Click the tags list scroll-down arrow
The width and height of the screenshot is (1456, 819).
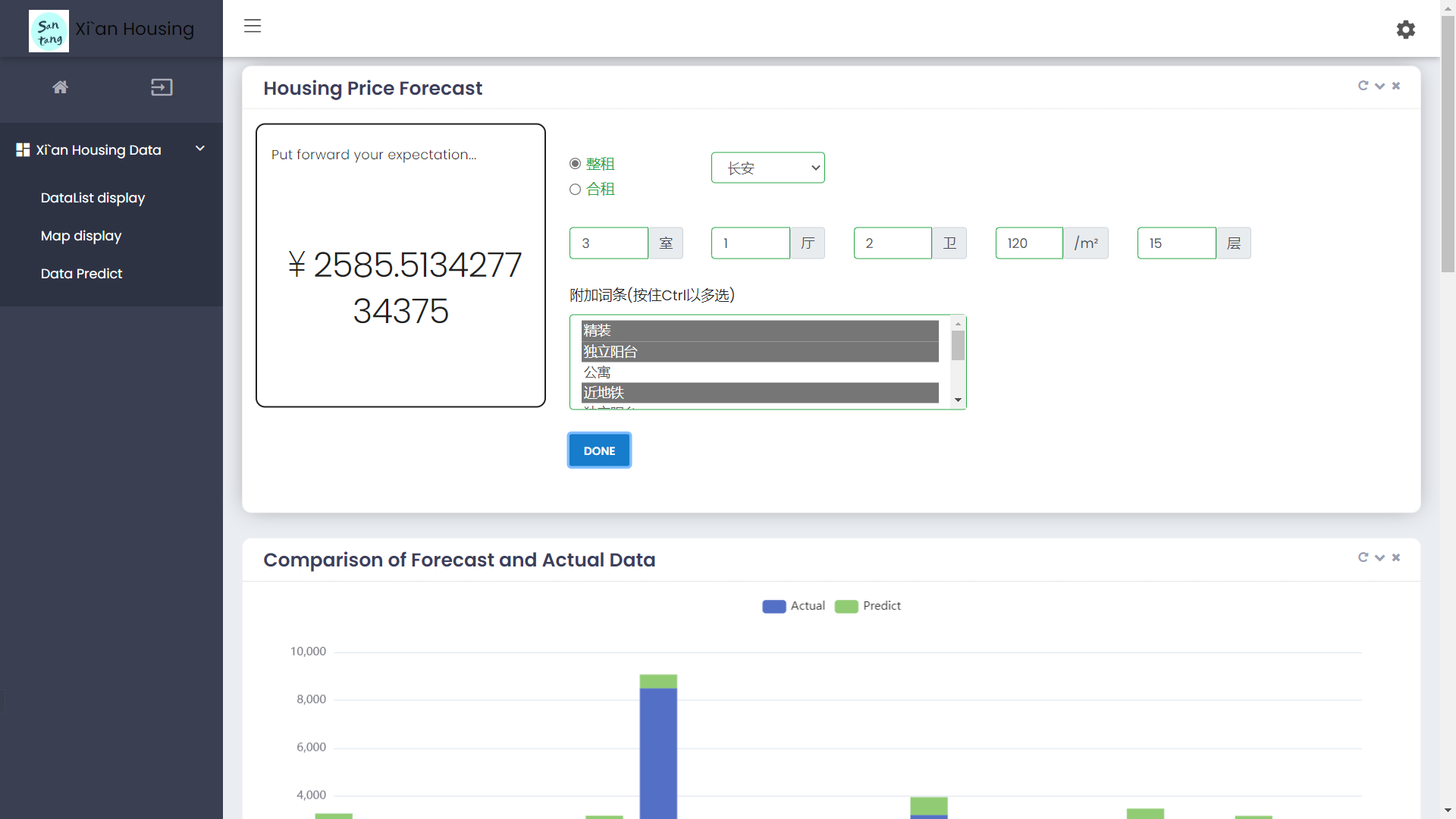click(x=958, y=400)
